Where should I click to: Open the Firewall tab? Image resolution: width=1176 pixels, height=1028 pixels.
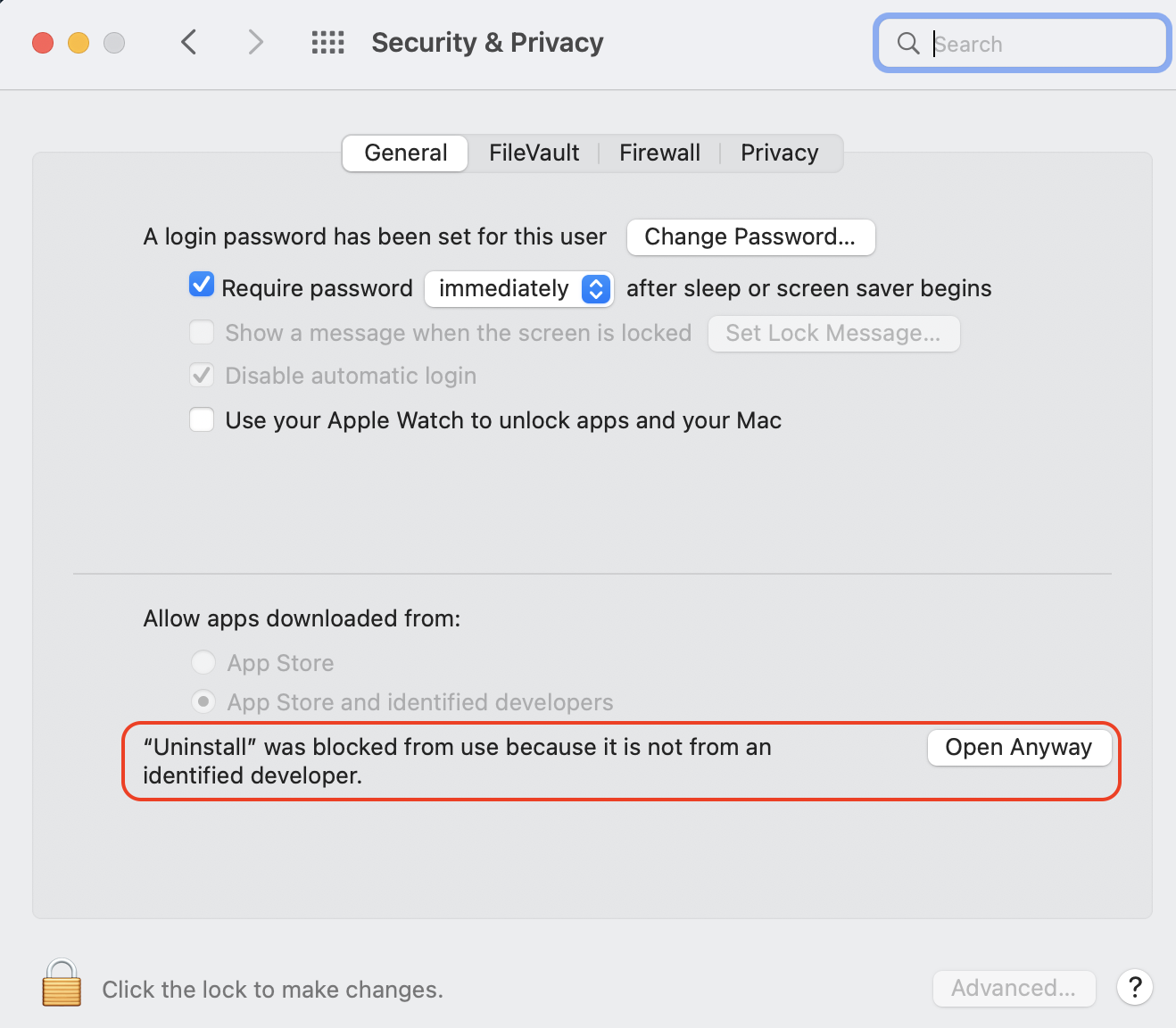pos(659,153)
